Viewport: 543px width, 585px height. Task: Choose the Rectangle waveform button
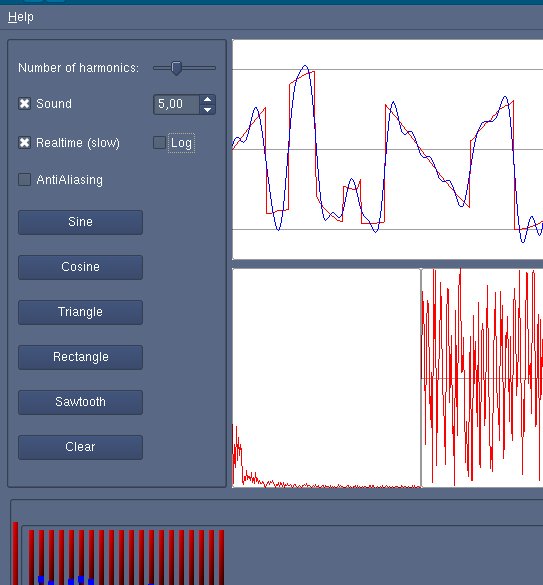[80, 357]
